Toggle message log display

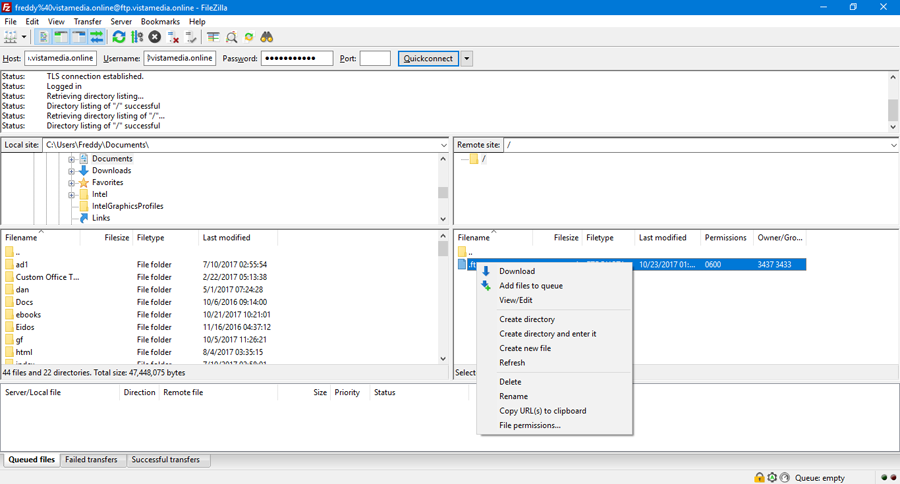click(43, 37)
